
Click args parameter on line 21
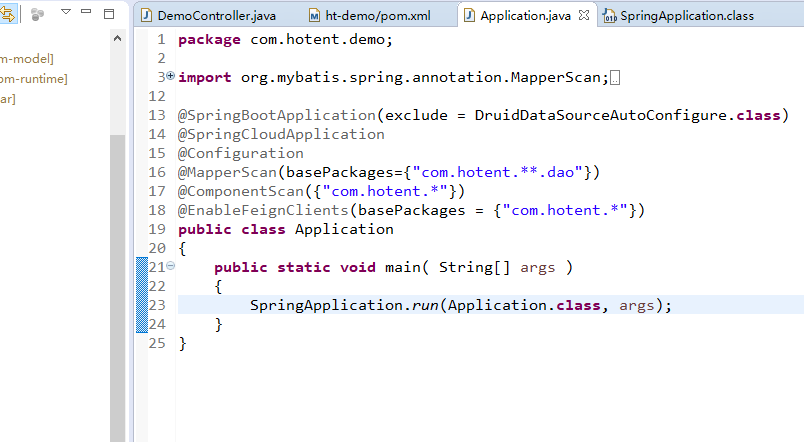tap(537, 268)
